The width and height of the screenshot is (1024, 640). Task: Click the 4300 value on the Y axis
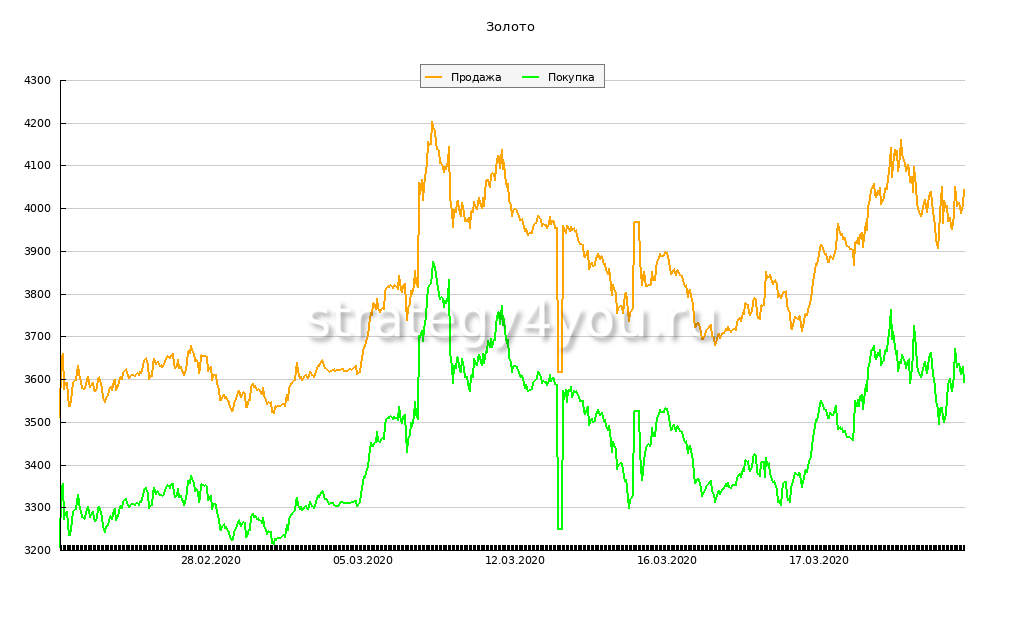click(x=36, y=80)
